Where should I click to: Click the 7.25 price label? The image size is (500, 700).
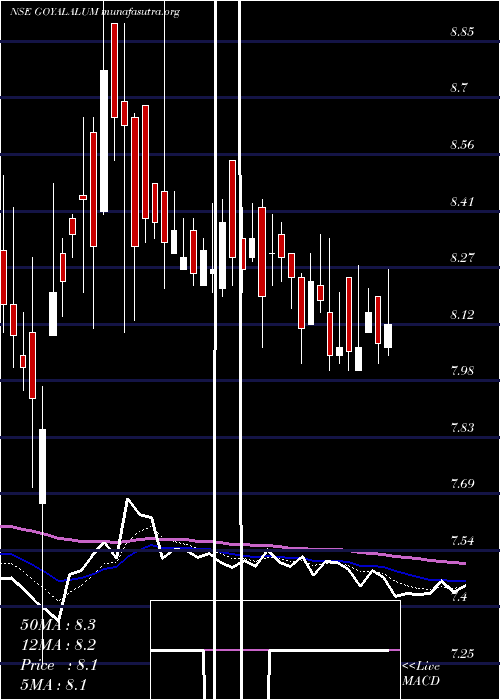pyautogui.click(x=462, y=654)
